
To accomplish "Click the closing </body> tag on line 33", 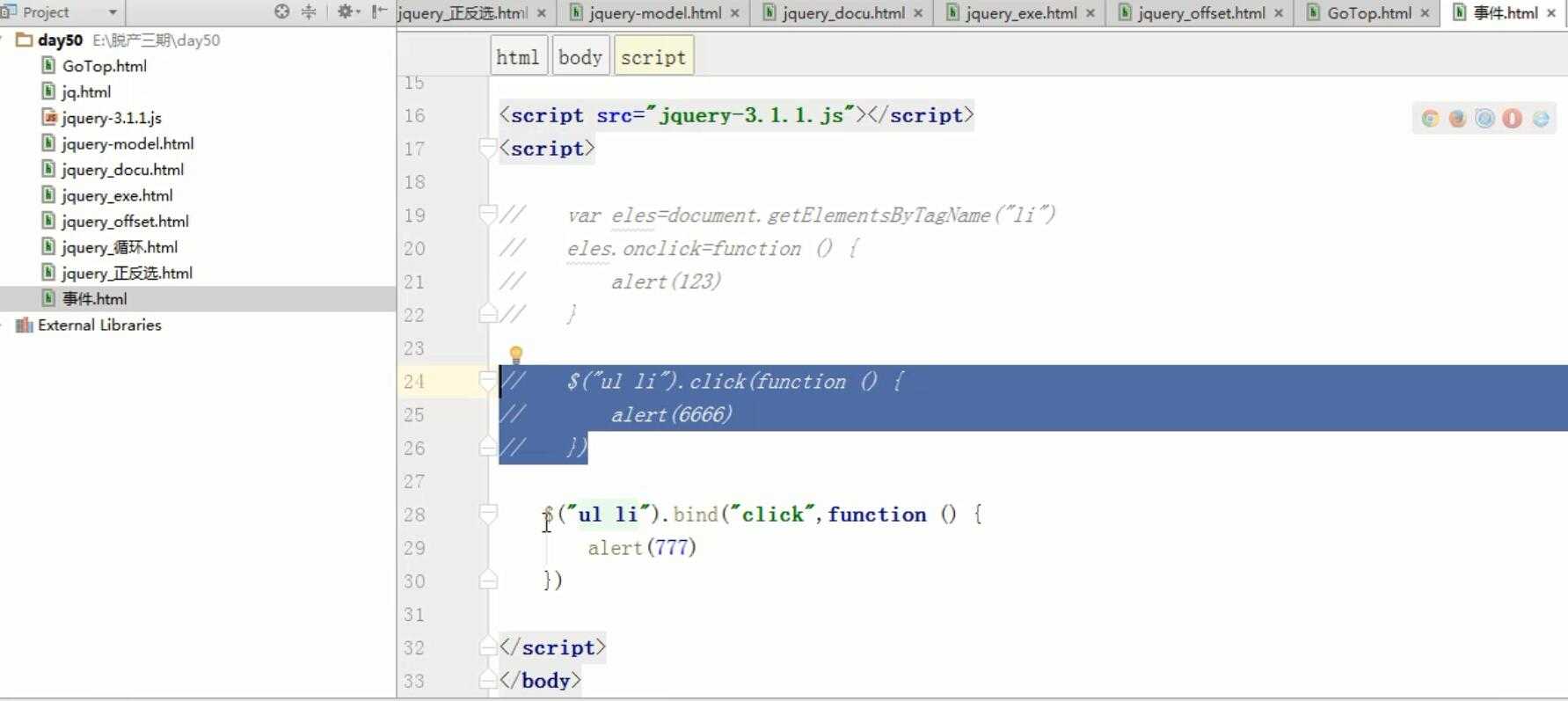I will pos(540,681).
